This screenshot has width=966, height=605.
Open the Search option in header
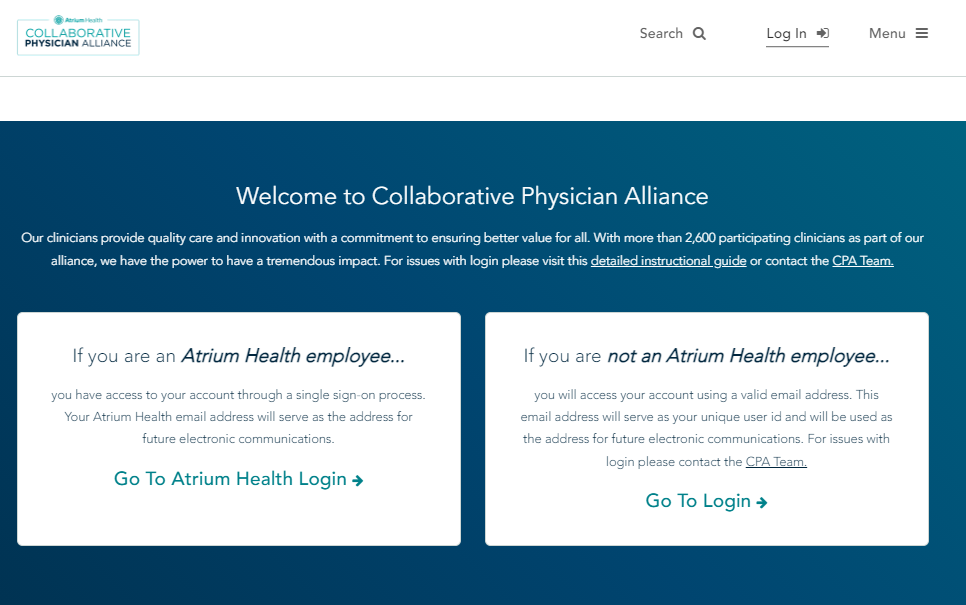pyautogui.click(x=672, y=33)
